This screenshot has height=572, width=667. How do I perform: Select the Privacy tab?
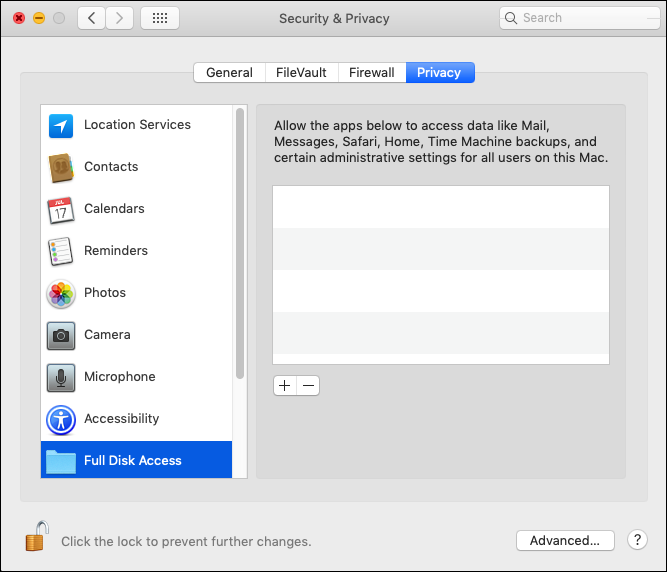point(440,72)
